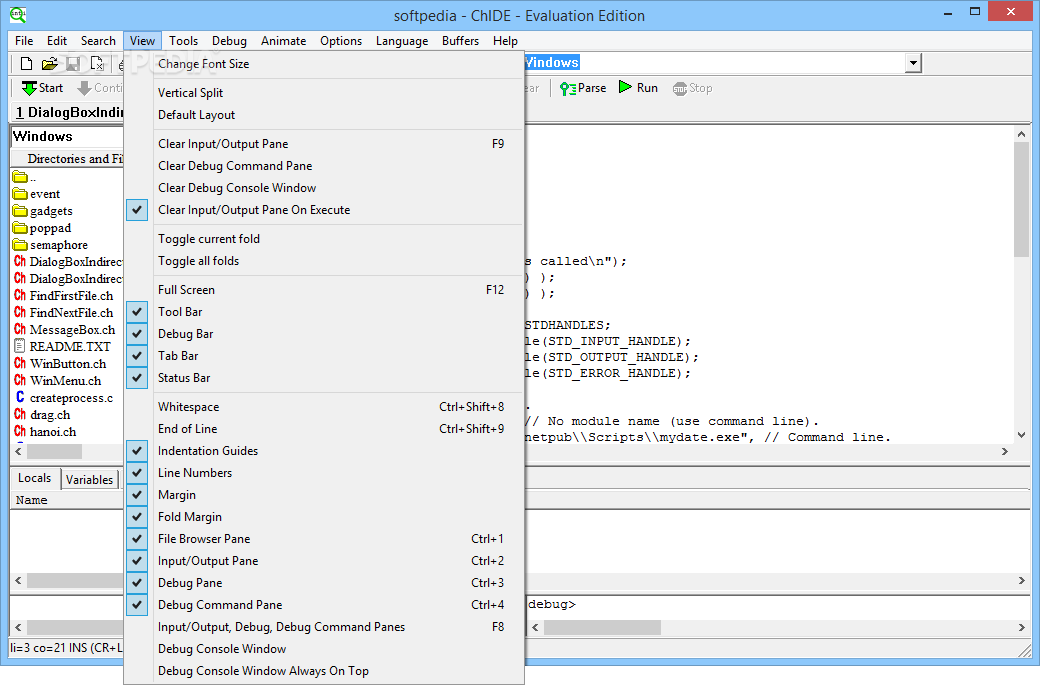Viewport: 1040px width, 685px height.
Task: Click the file browser horizontal scrollbar thumb
Action: [x=54, y=452]
